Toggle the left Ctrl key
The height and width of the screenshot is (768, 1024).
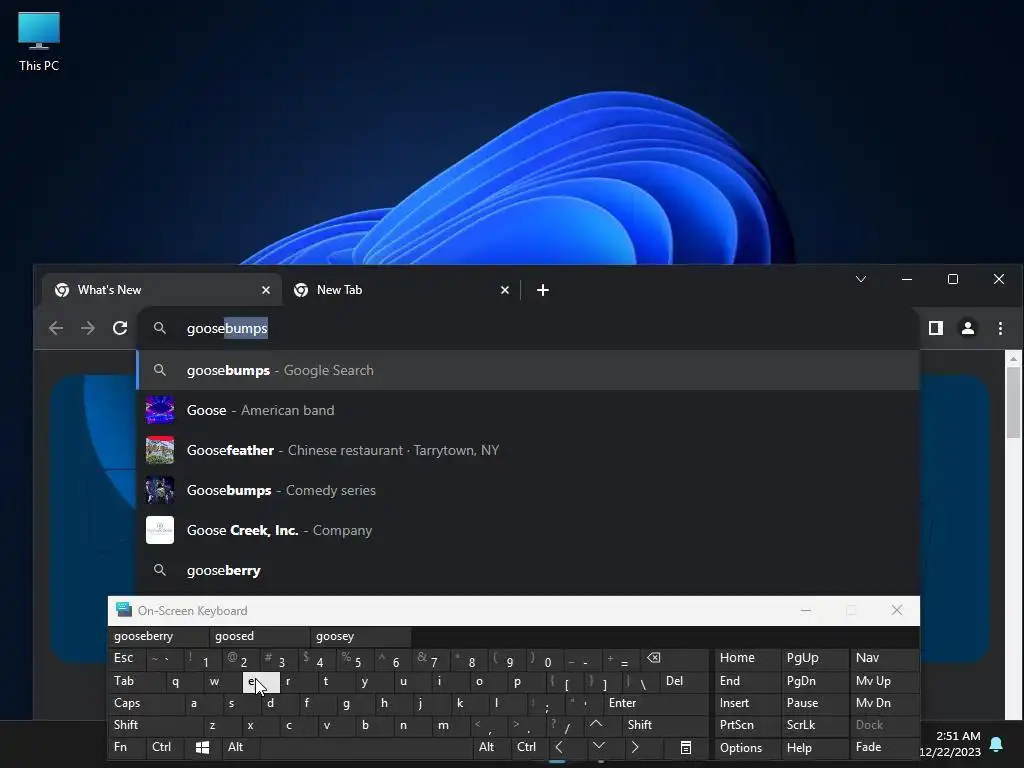(x=165, y=747)
